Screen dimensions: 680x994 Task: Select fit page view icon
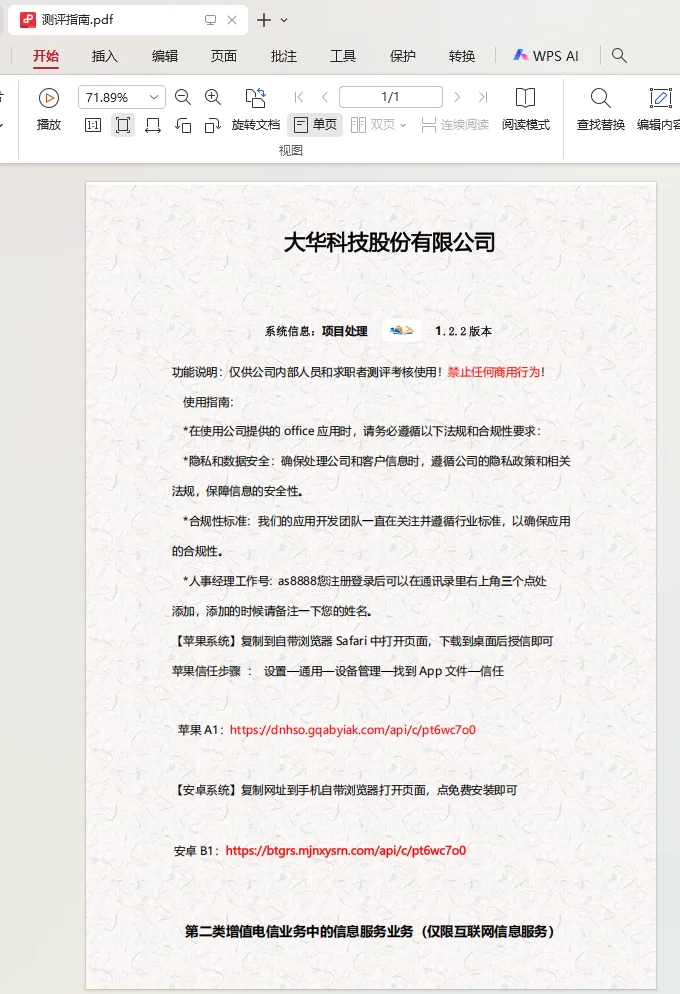(123, 125)
